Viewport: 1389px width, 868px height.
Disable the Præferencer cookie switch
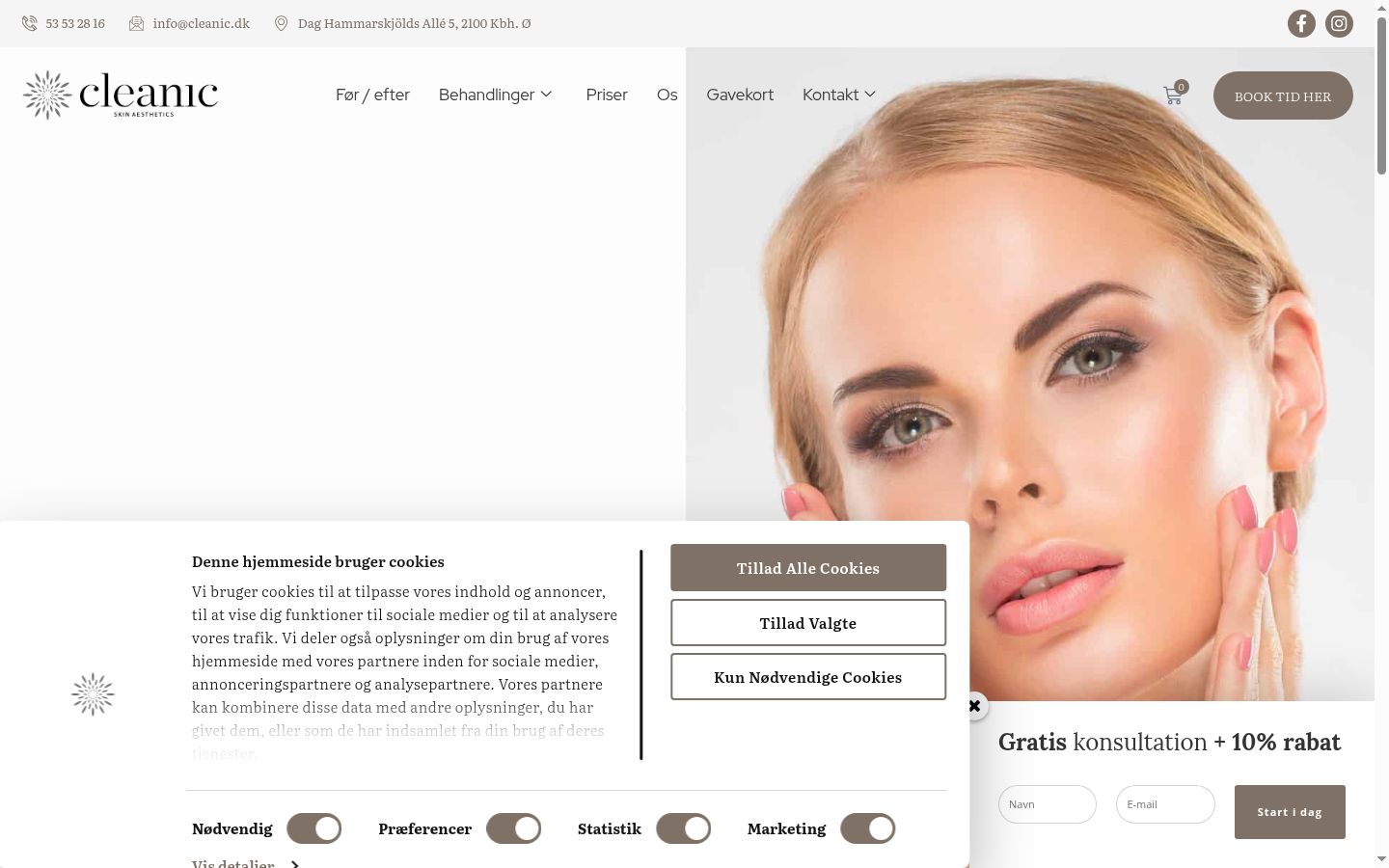coord(513,828)
